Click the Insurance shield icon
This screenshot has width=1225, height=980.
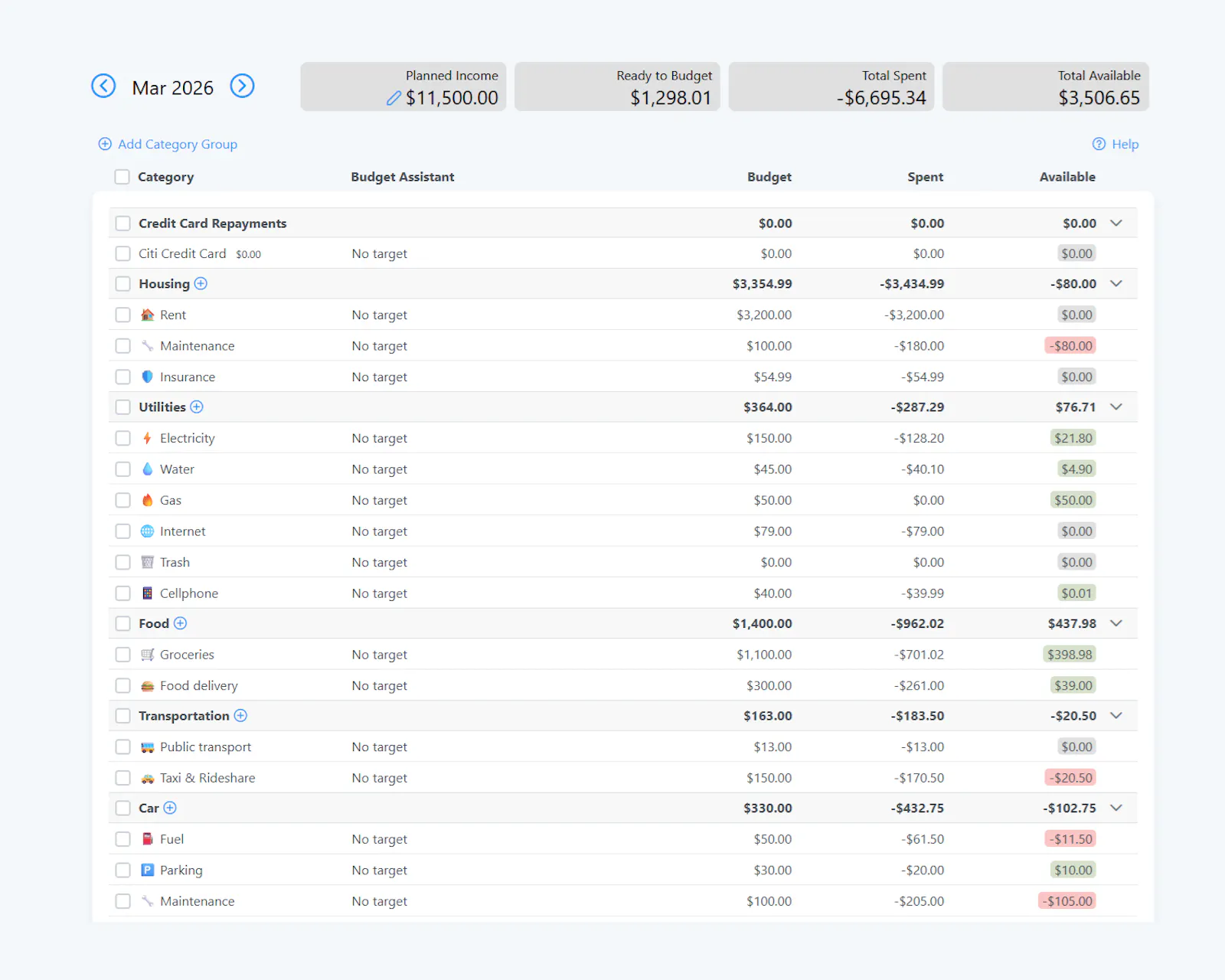(148, 377)
